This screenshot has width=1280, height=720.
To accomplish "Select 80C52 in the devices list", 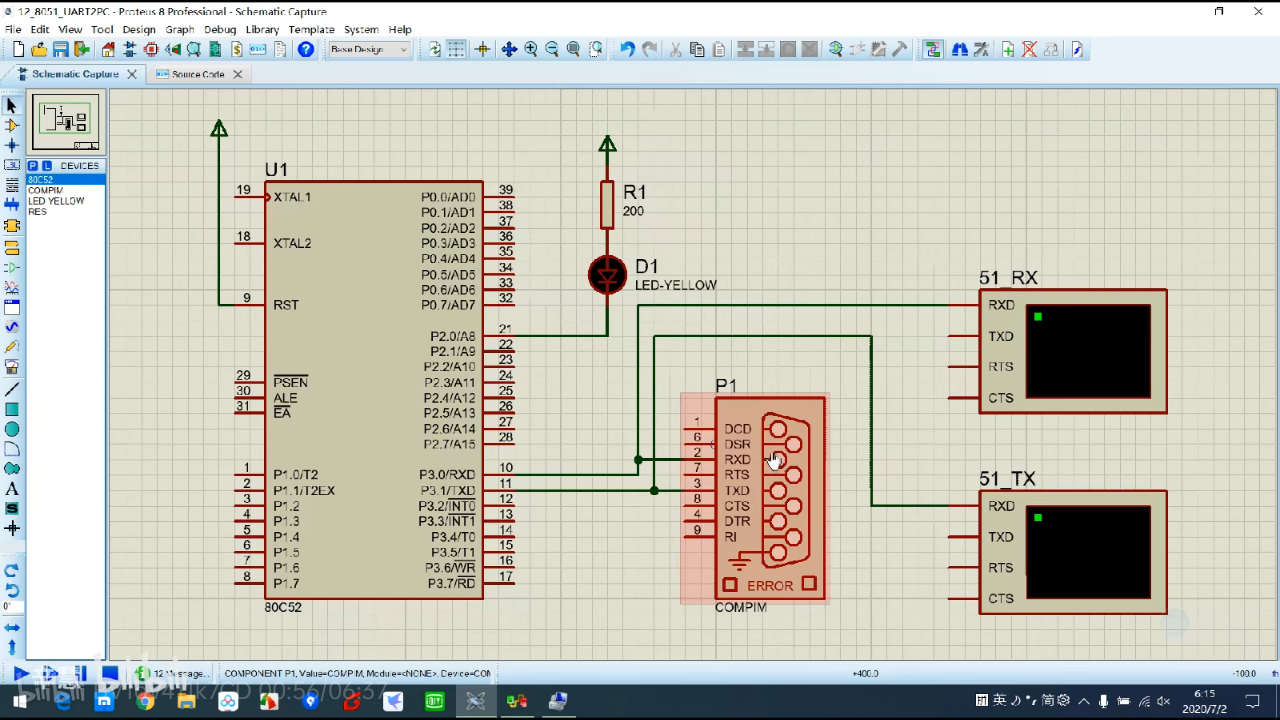I will [65, 180].
